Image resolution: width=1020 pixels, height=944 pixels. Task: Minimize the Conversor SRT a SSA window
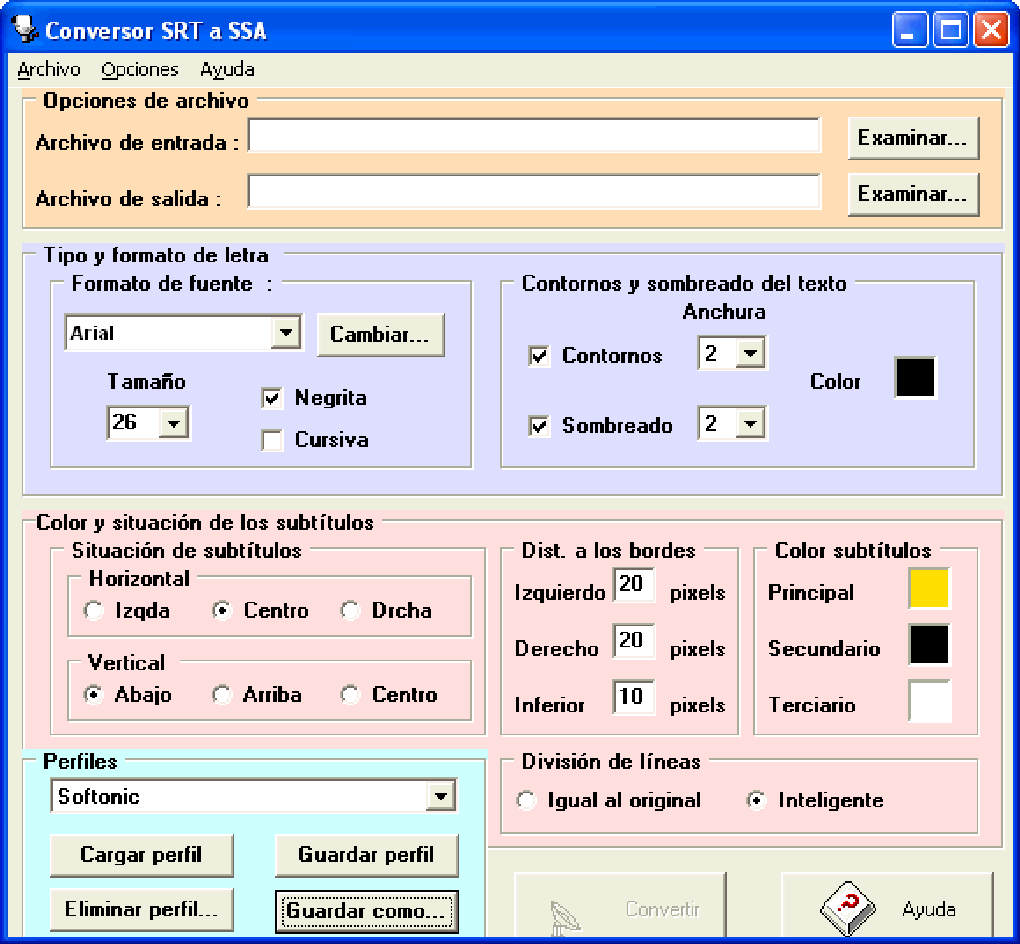tap(909, 30)
